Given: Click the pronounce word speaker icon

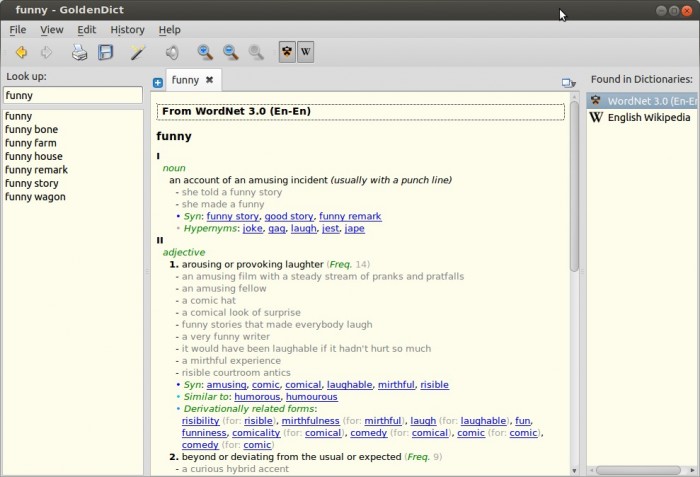Looking at the screenshot, I should pos(172,52).
